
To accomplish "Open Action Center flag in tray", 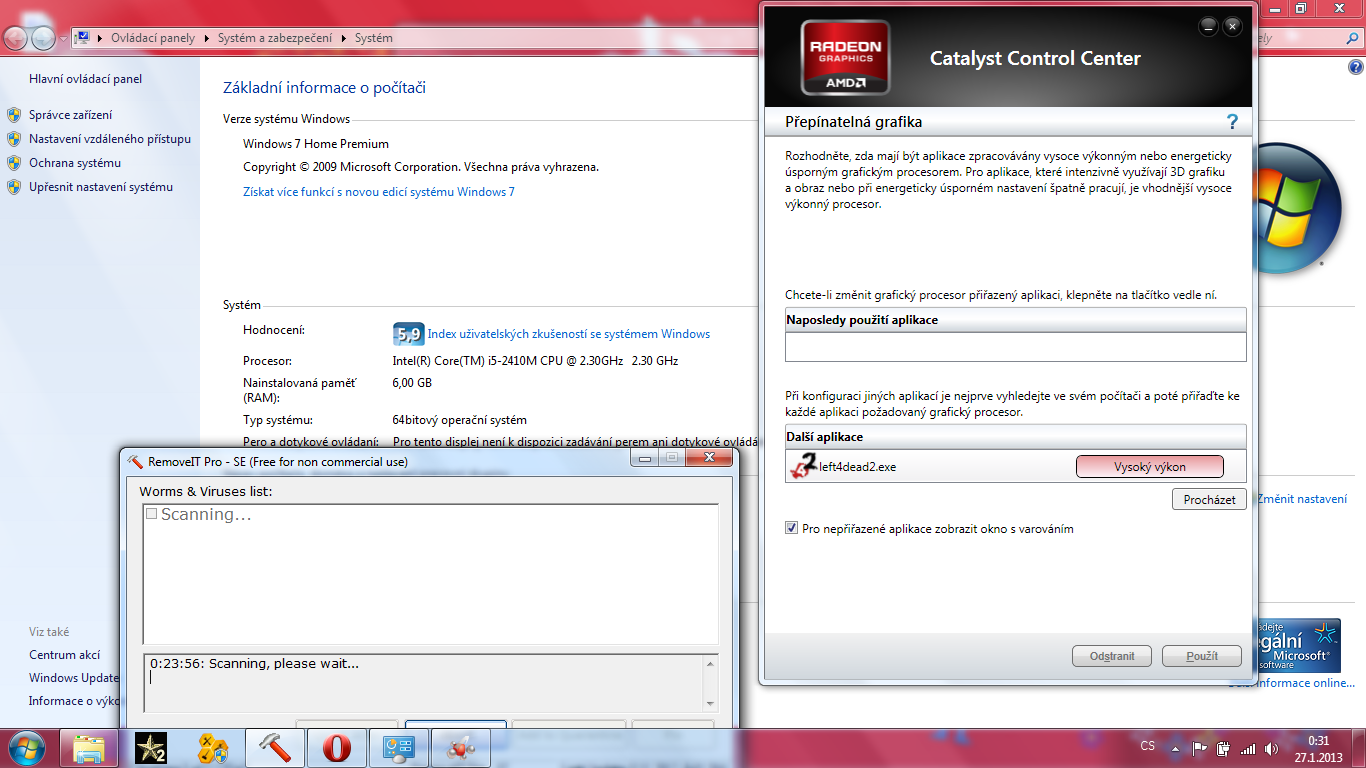I will [1198, 748].
